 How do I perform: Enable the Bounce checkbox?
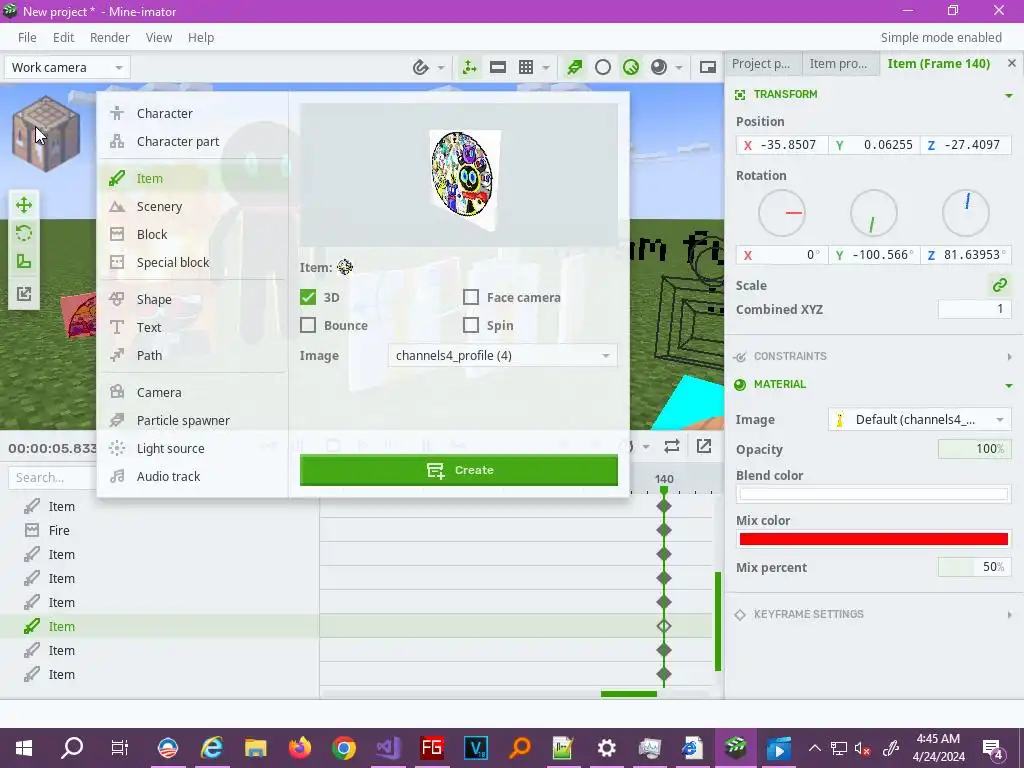point(308,325)
